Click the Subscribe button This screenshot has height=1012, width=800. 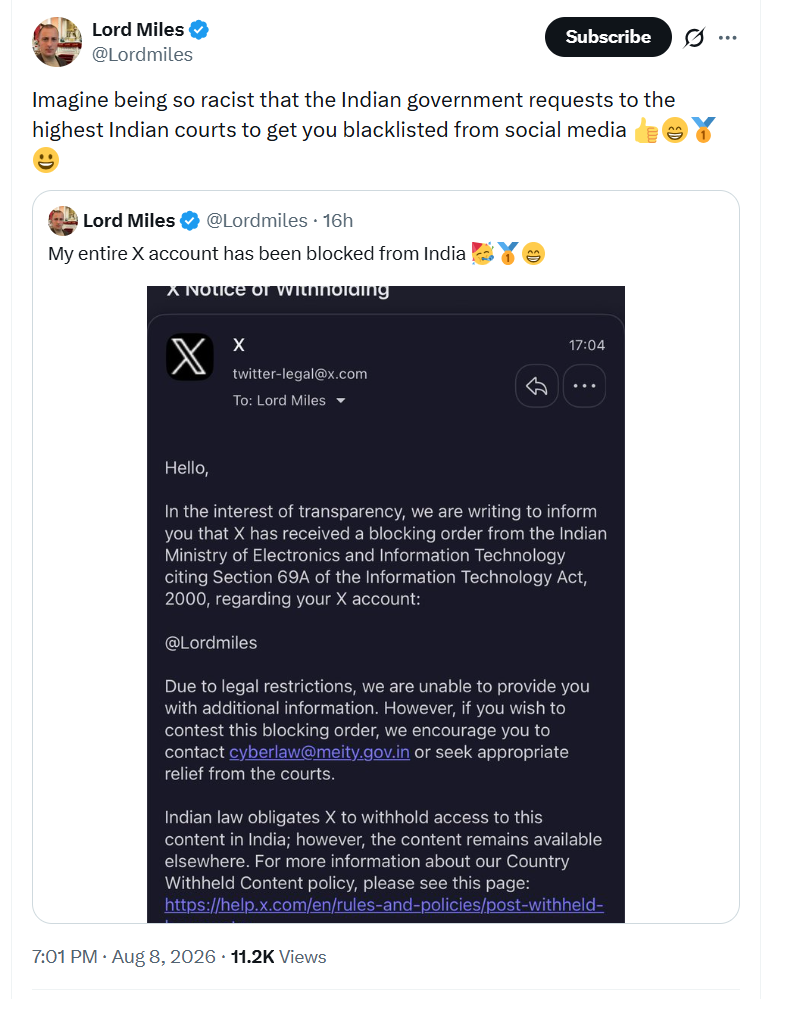(608, 37)
